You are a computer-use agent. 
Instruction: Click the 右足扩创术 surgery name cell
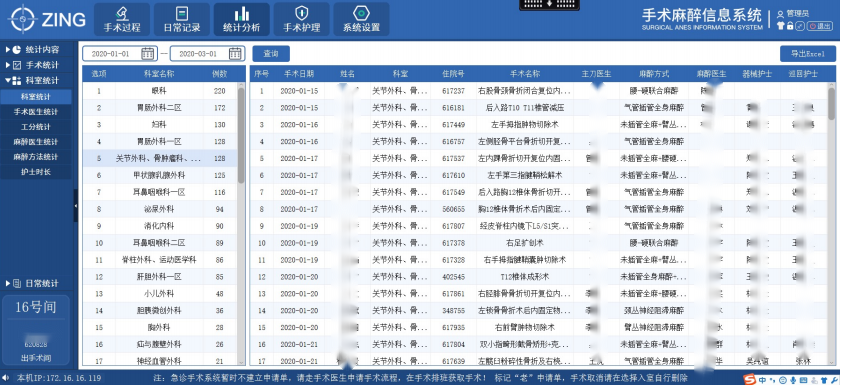[525, 243]
